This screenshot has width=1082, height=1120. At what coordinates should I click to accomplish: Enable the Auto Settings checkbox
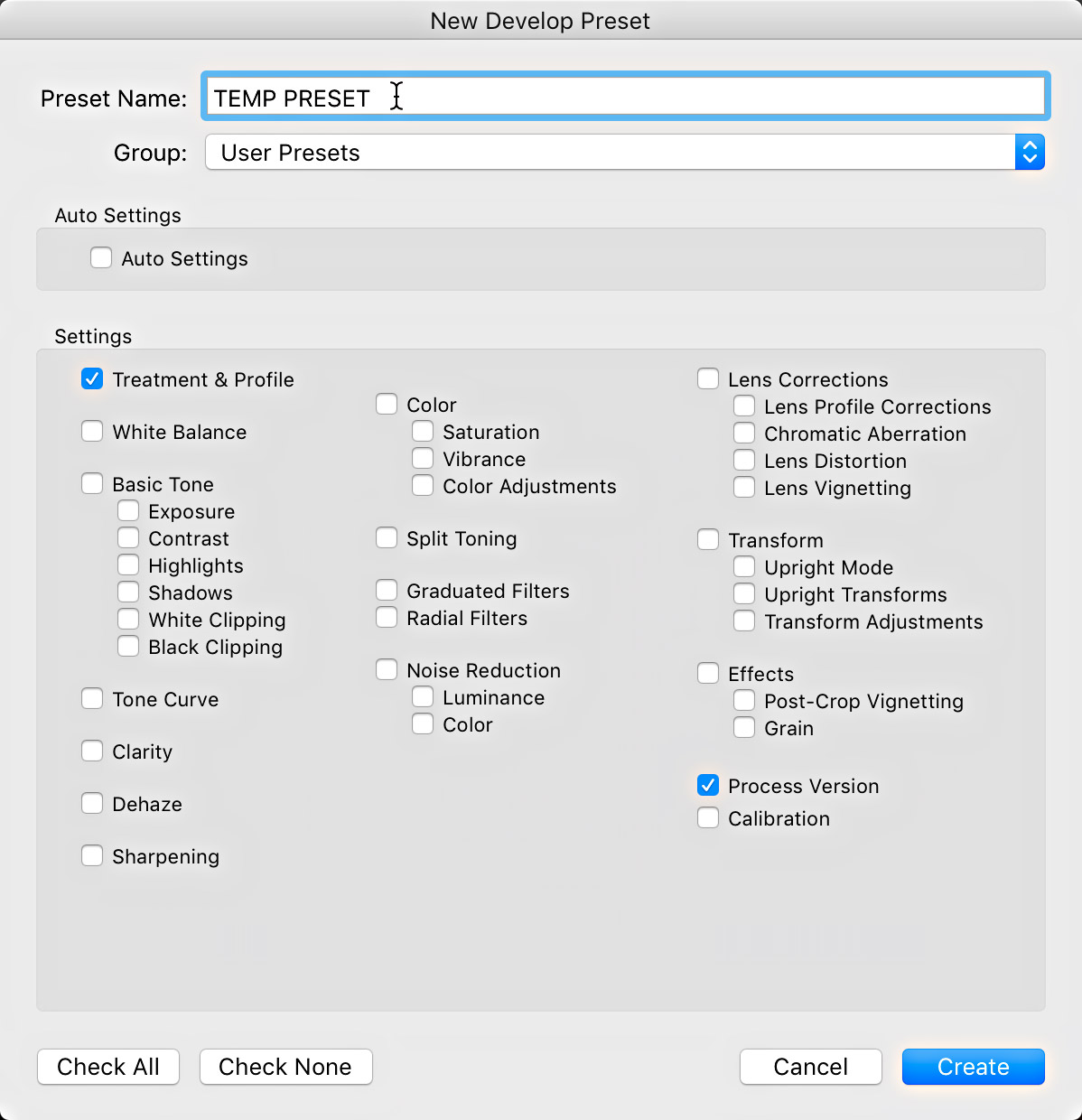pos(101,257)
